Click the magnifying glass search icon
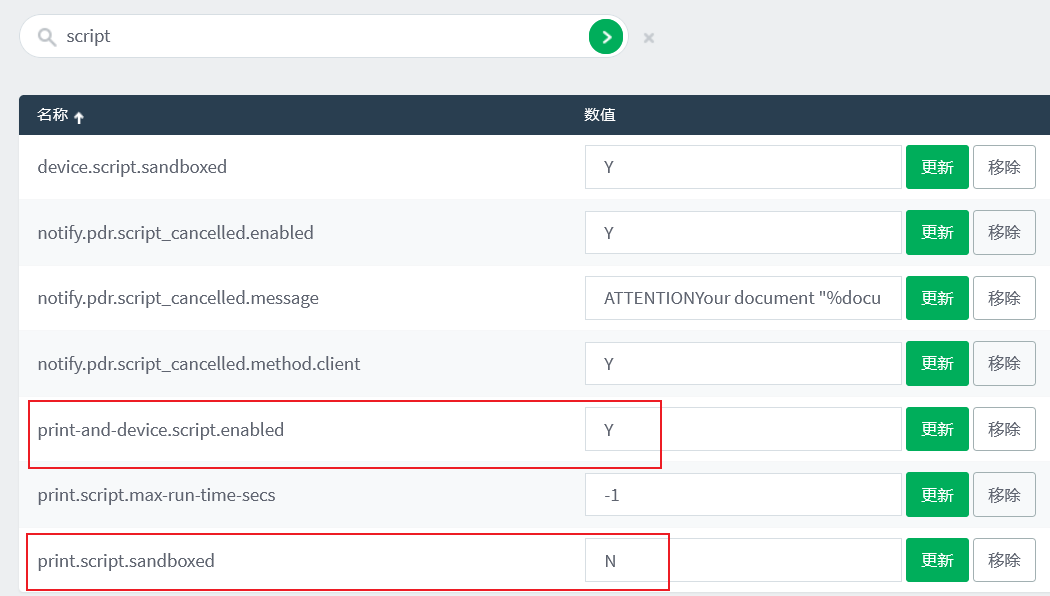This screenshot has width=1050, height=596. 46,37
